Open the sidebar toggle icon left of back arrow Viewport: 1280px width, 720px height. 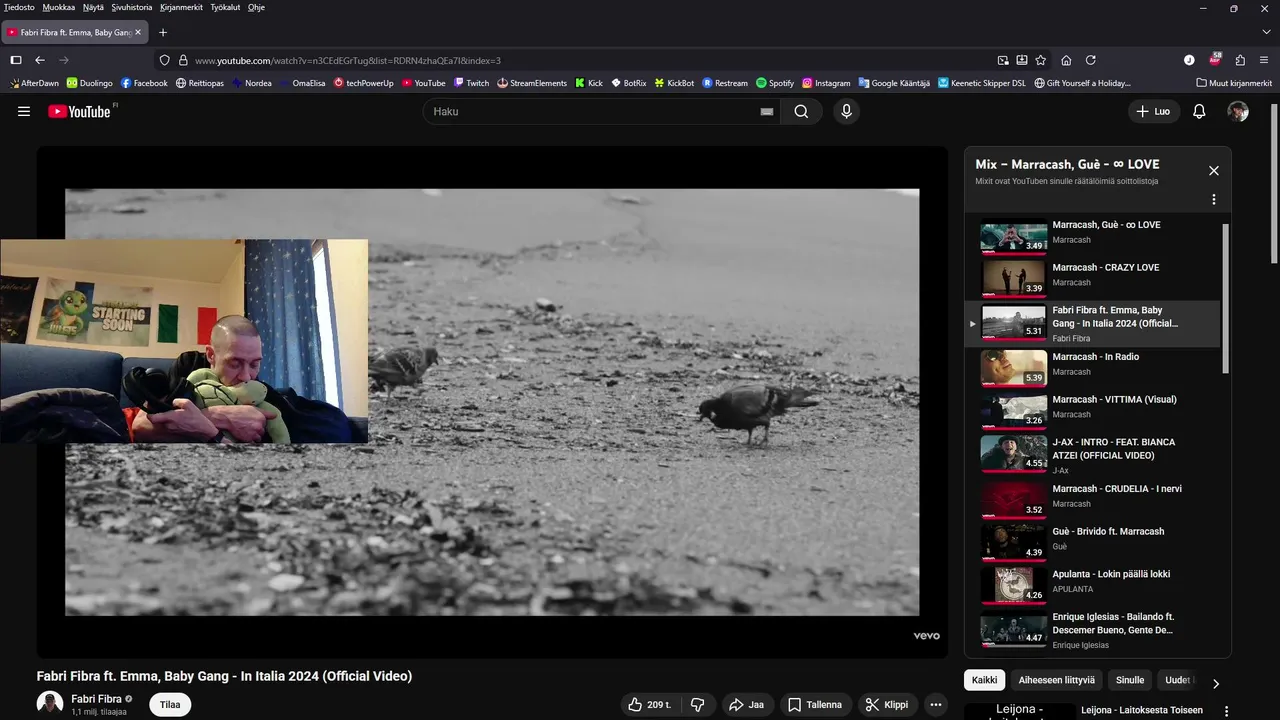16,60
